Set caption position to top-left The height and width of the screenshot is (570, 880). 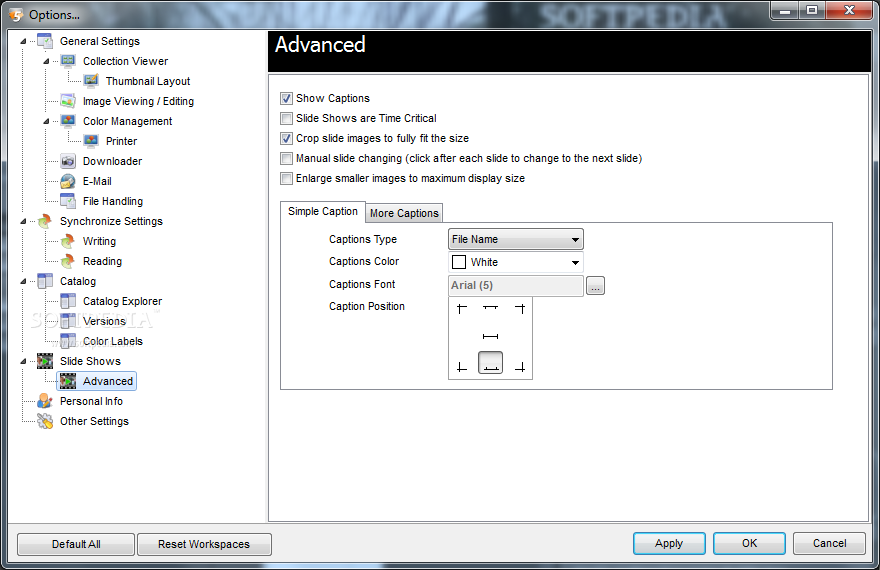461,308
